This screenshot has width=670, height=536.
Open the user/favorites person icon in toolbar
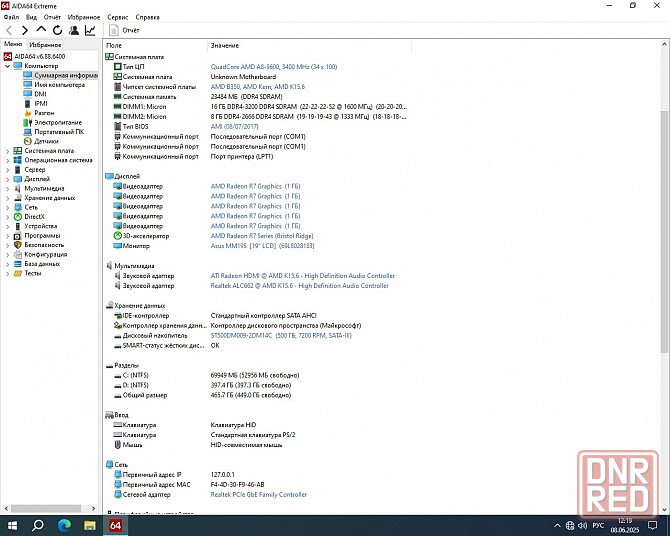74,30
